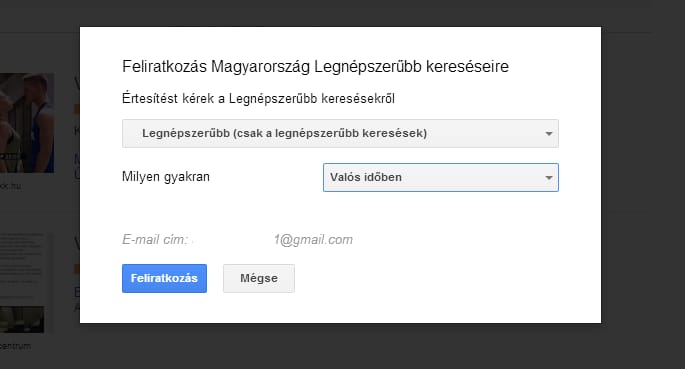Click the Feliratkozás subscribe button
Image resolution: width=685 pixels, height=369 pixels.
click(164, 278)
